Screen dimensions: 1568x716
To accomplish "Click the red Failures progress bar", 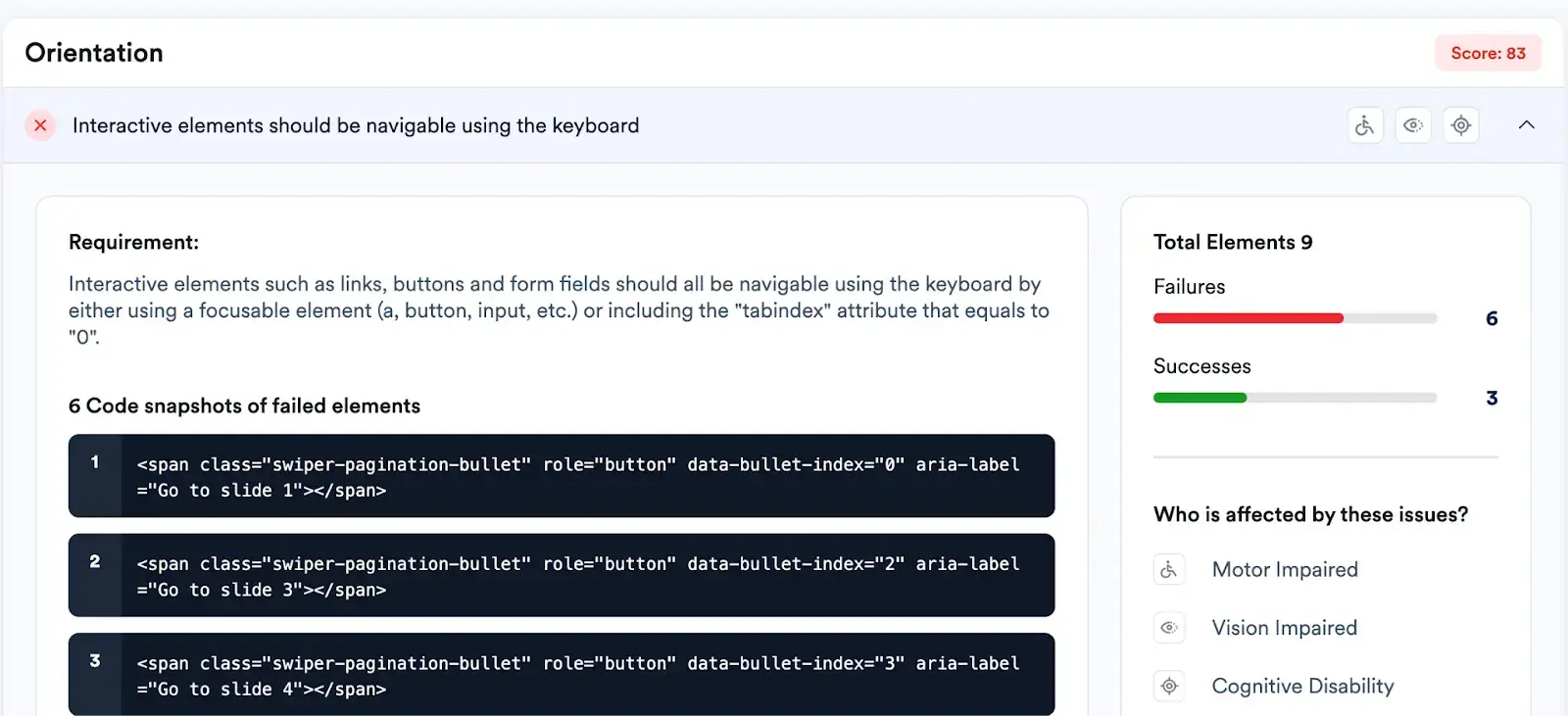I will coord(1248,318).
